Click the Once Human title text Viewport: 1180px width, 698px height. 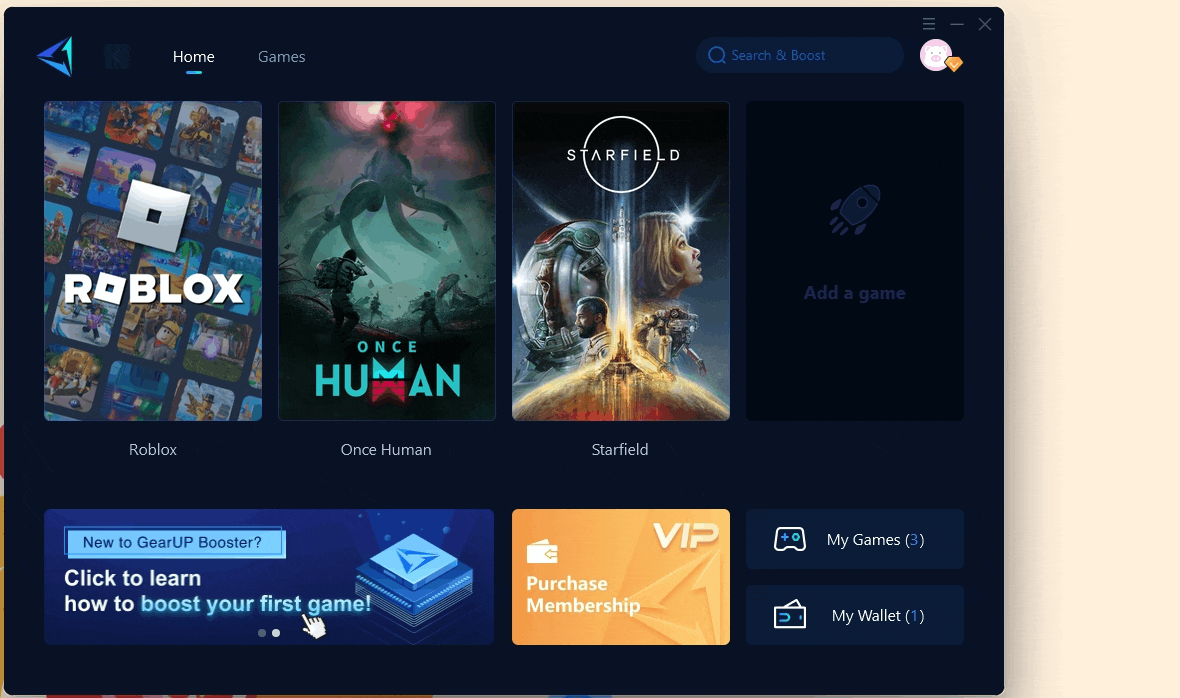[x=386, y=450]
